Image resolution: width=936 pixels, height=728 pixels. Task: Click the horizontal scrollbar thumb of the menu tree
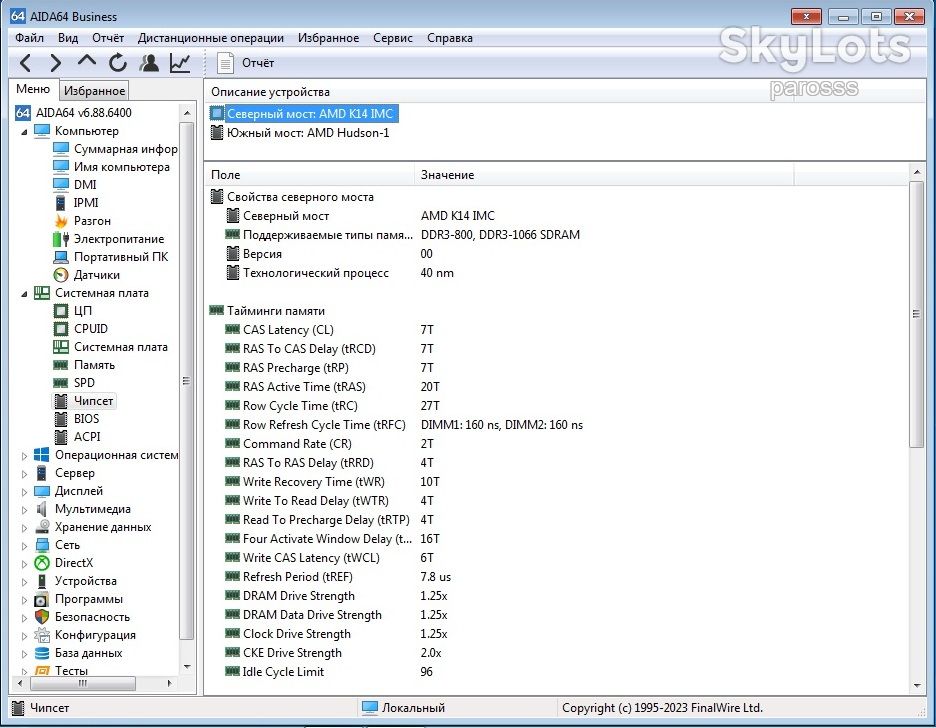pos(82,683)
